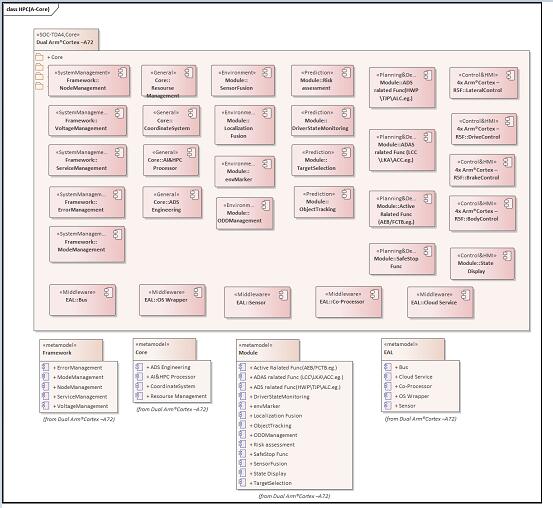Select the RSF::BodyControl component box

coord(482,213)
